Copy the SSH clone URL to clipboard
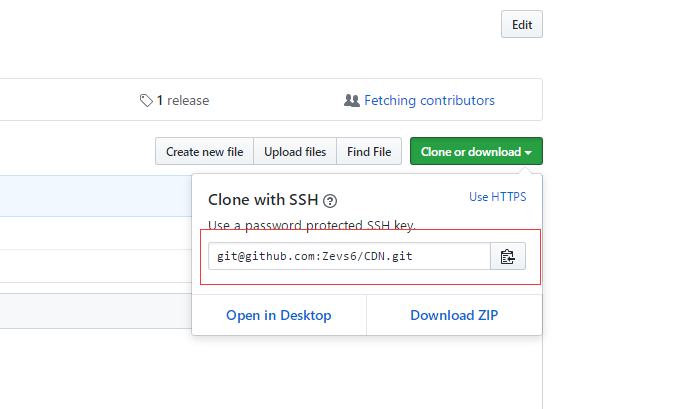Viewport: 686px width, 409px height. tap(508, 256)
